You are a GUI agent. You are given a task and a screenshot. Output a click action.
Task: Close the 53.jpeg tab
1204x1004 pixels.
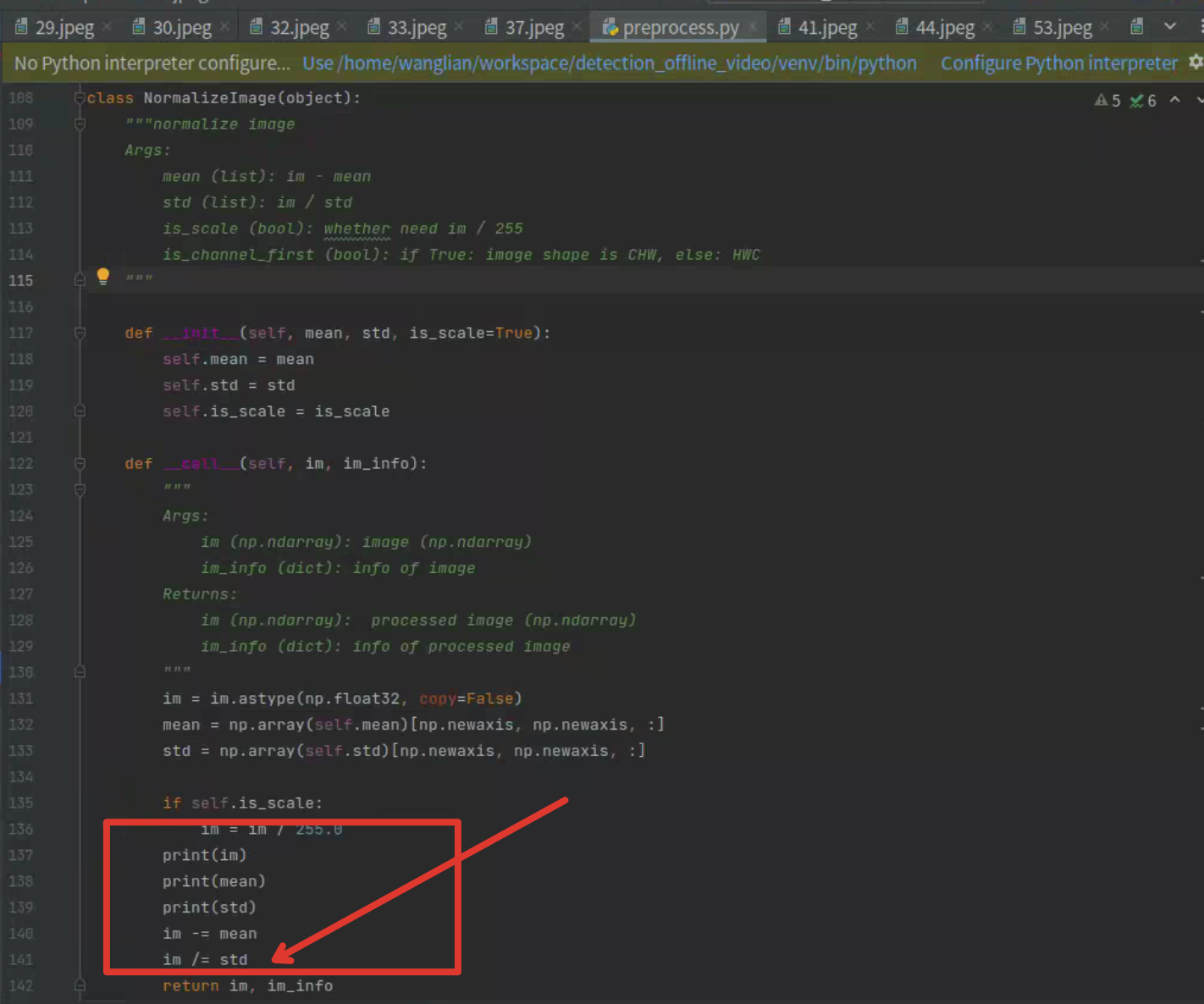[1105, 27]
